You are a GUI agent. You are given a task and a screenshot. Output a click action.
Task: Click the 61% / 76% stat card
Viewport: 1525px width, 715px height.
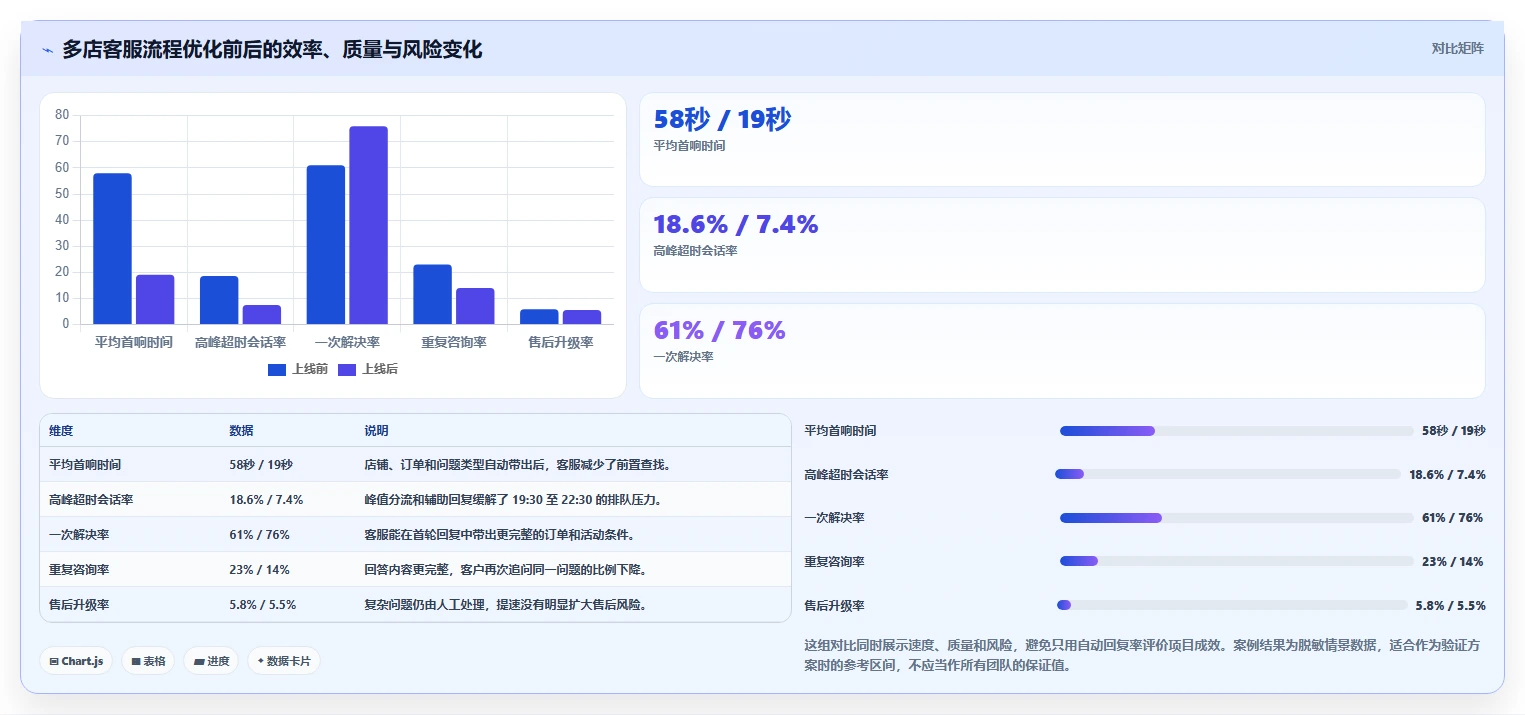pos(1062,351)
